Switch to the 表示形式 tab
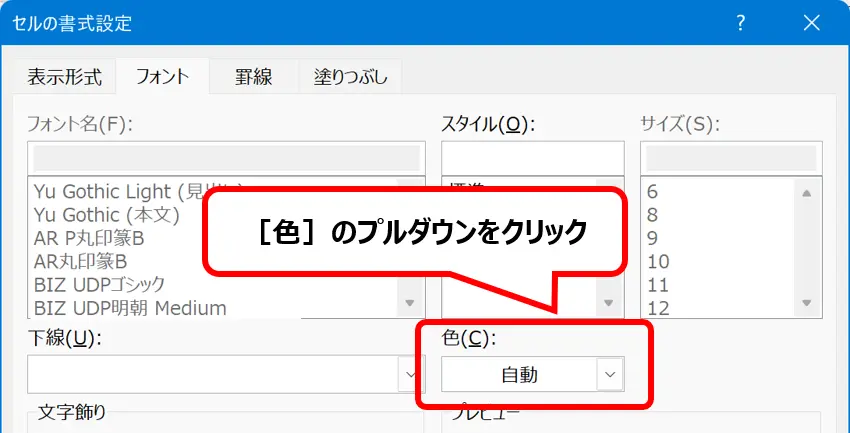This screenshot has height=433, width=850. pyautogui.click(x=65, y=77)
